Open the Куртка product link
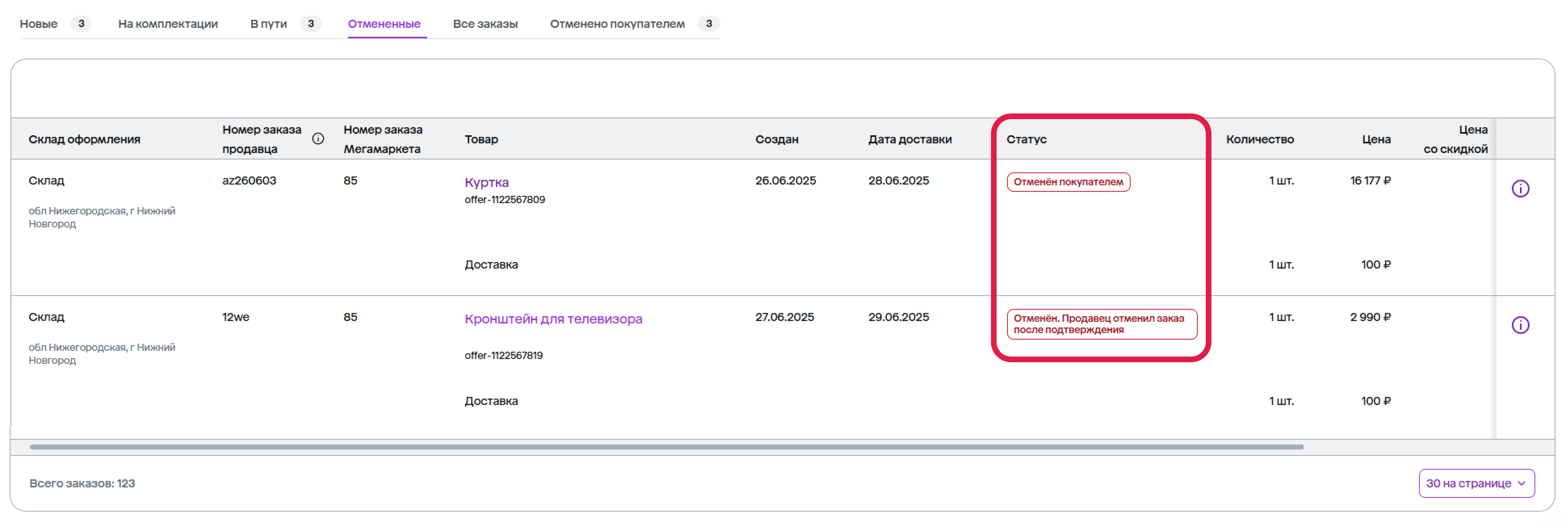This screenshot has height=531, width=1568. pos(486,182)
